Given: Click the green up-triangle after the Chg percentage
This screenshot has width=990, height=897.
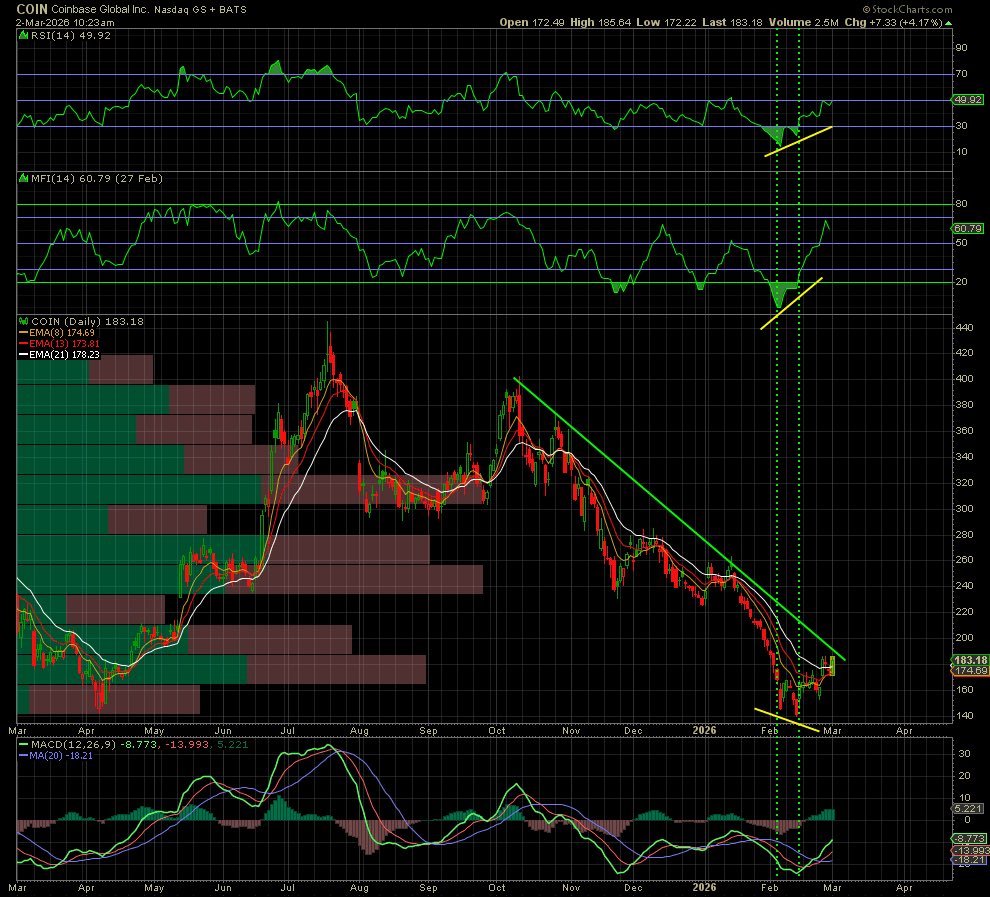Looking at the screenshot, I should click(948, 23).
